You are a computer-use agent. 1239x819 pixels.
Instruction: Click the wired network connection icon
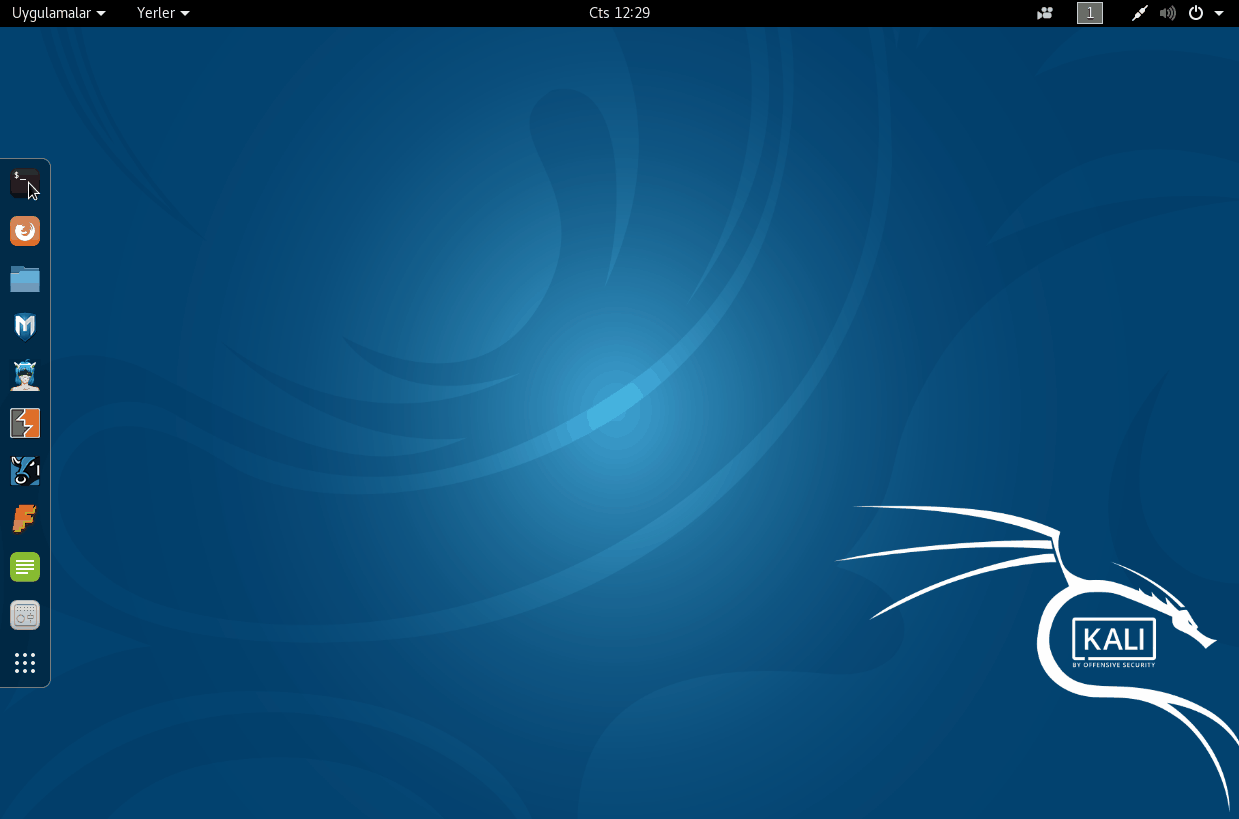click(1140, 13)
